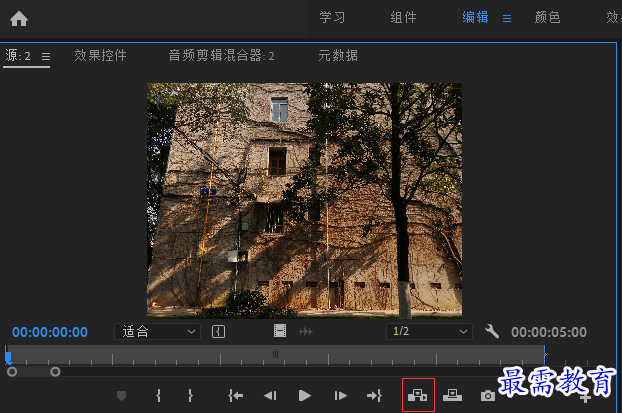Click the duration timecode 00:00:05:00
Screen dimensions: 622x413
pyautogui.click(x=549, y=332)
